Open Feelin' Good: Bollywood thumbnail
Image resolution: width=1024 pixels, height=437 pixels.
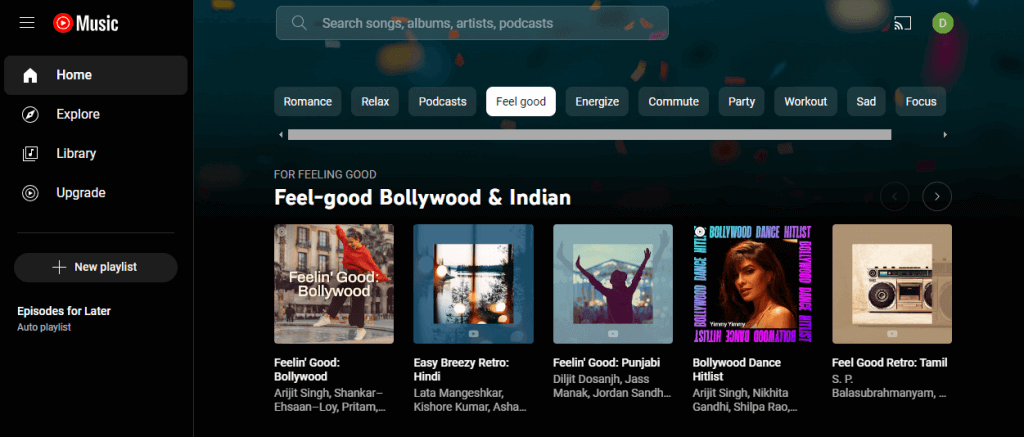tap(334, 284)
